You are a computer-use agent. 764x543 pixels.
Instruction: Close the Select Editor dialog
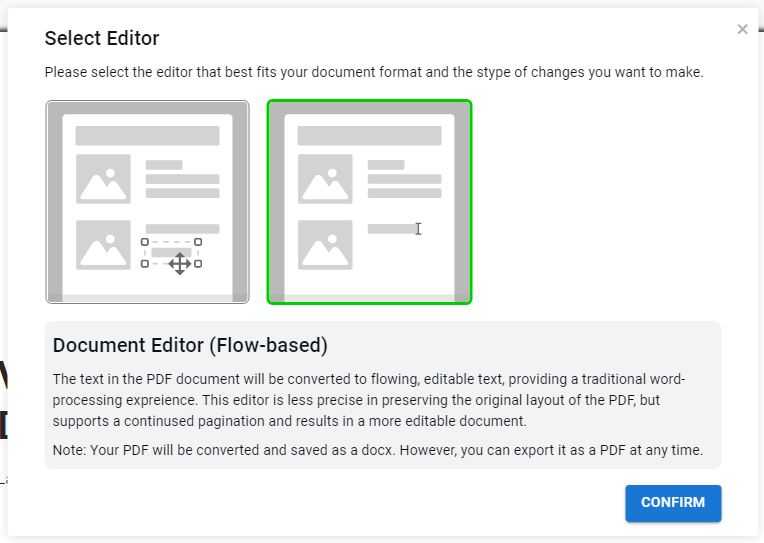(742, 29)
